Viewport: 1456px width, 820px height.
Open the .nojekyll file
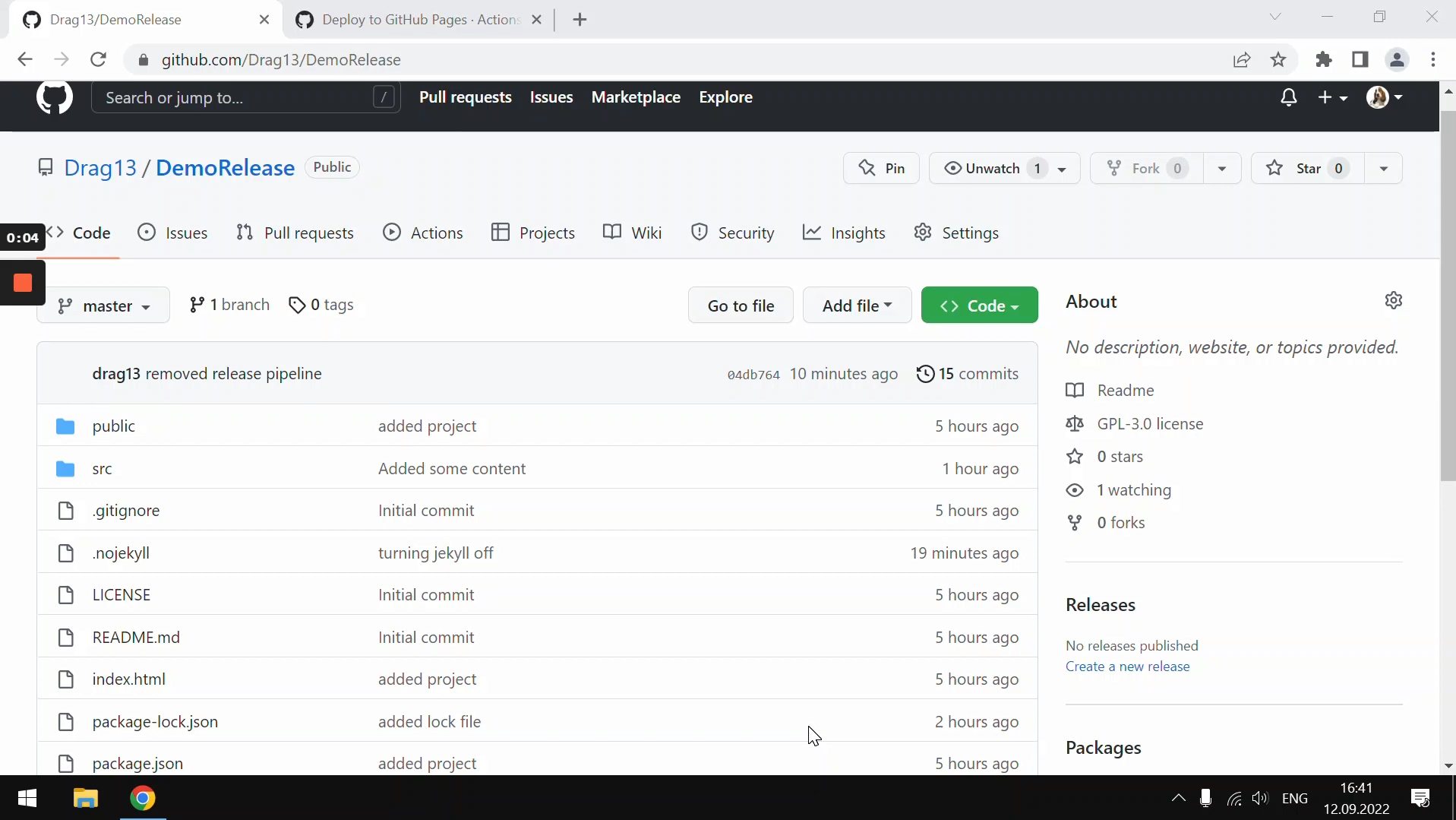pos(121,552)
